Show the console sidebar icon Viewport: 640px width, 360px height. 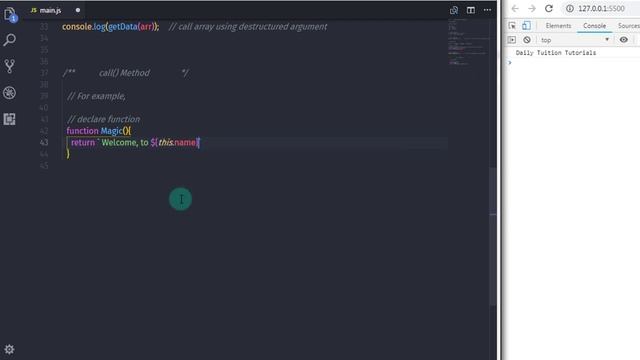(x=511, y=40)
